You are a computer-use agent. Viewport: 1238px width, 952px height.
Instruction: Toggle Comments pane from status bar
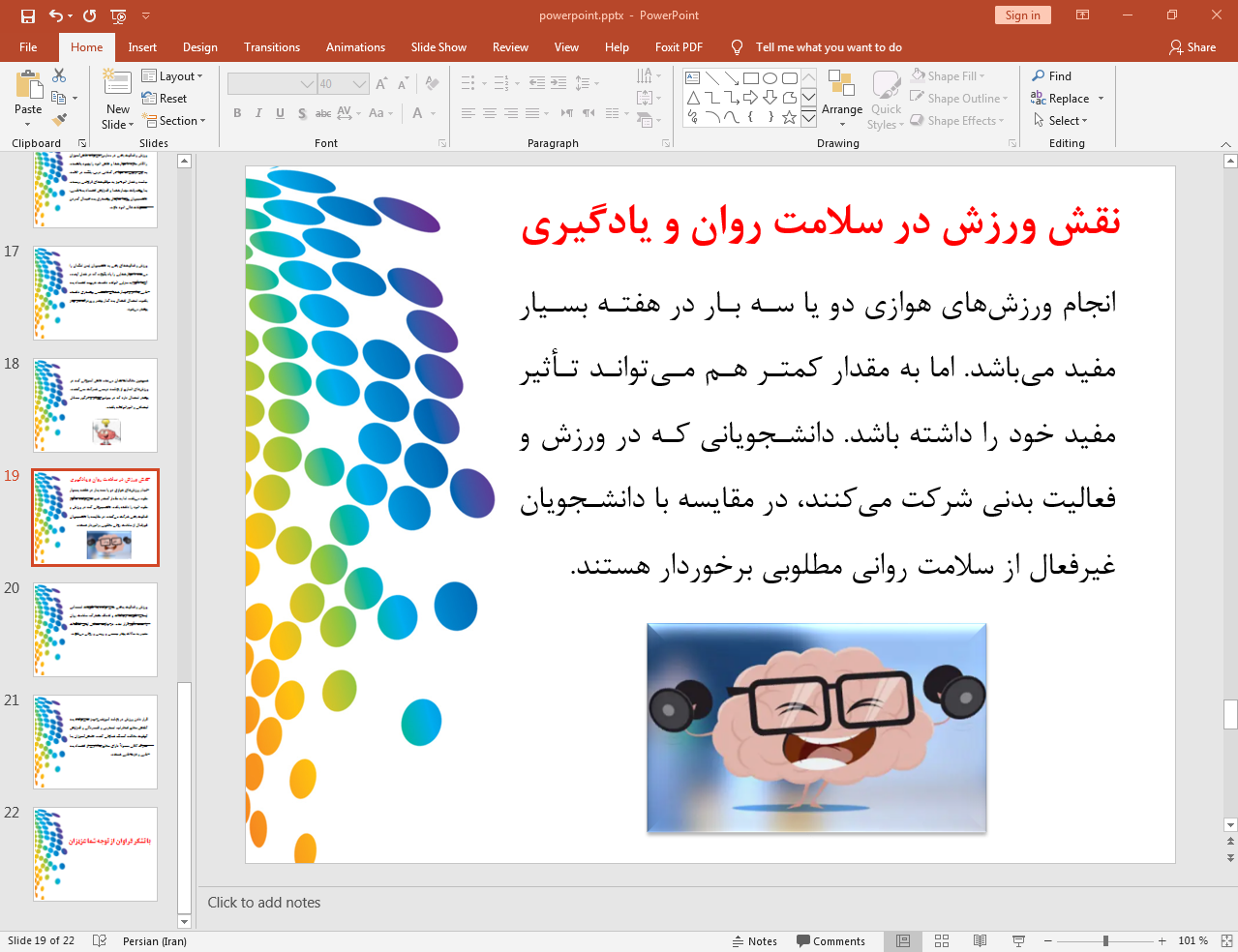coord(830,941)
